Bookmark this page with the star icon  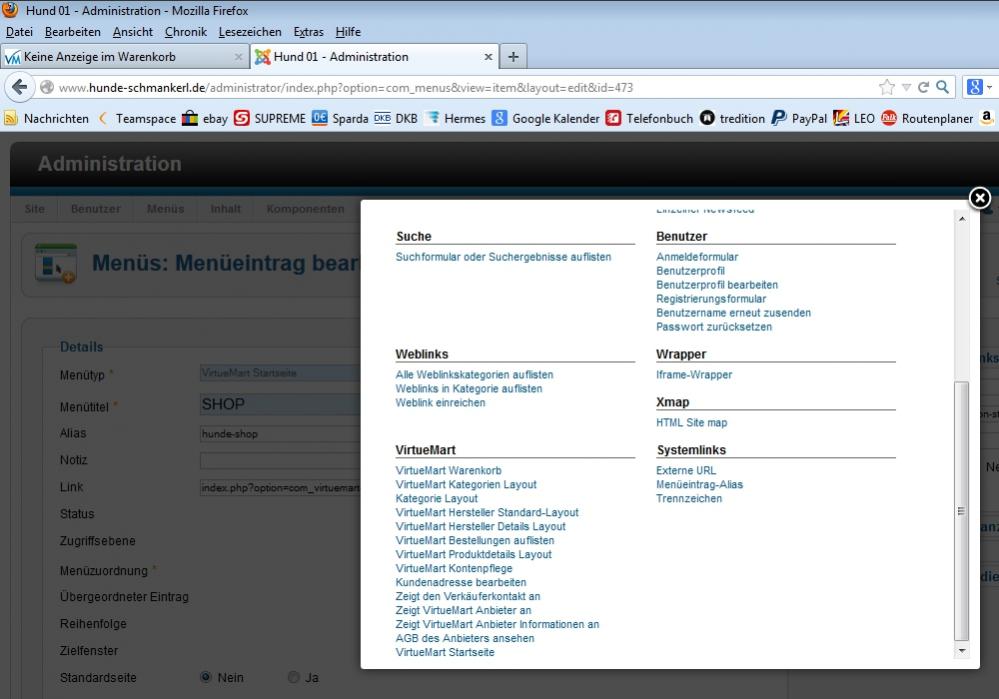click(x=886, y=87)
